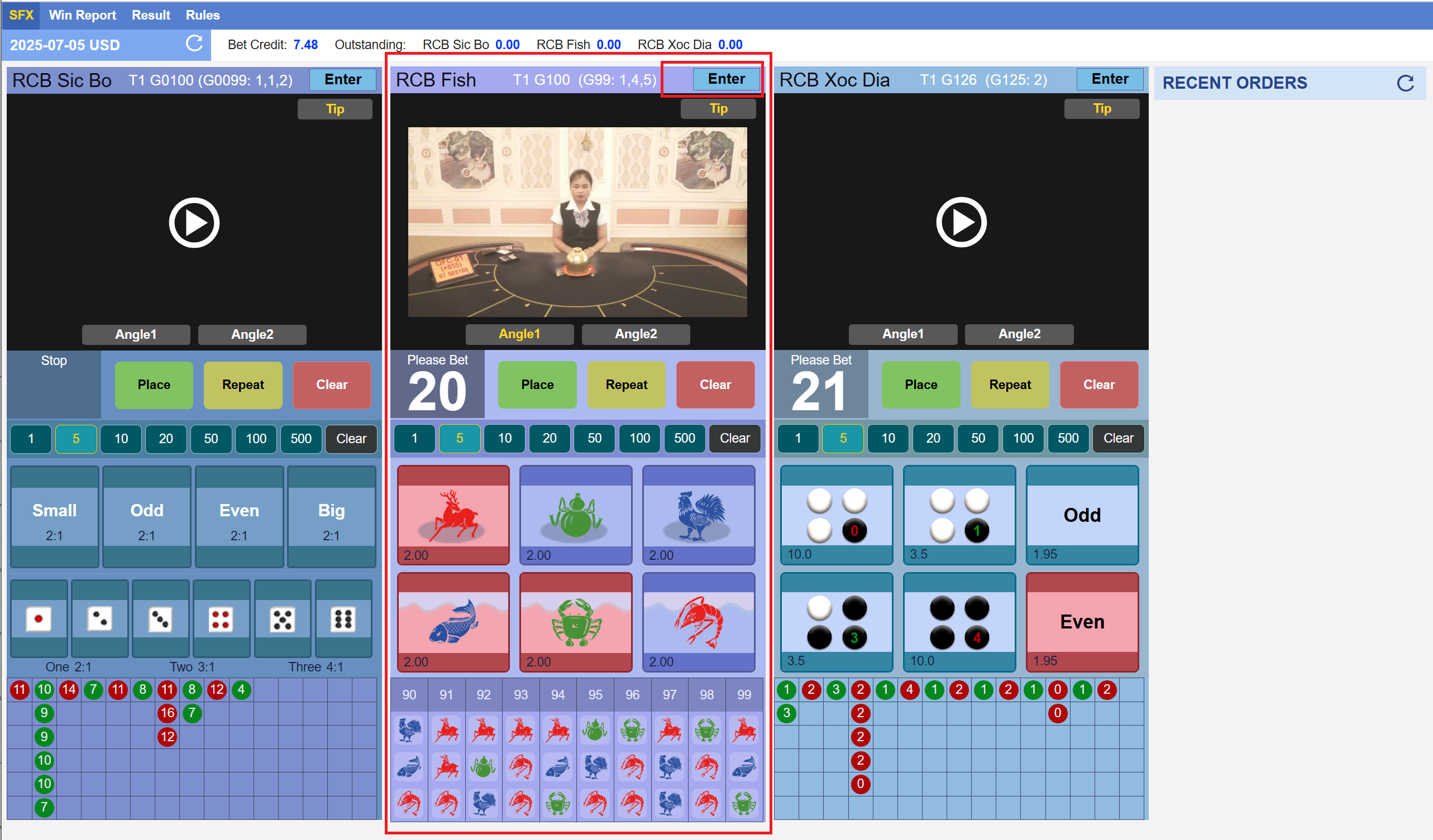Viewport: 1433px width, 840px height.
Task: Bet on the green crab tile
Action: click(x=575, y=622)
